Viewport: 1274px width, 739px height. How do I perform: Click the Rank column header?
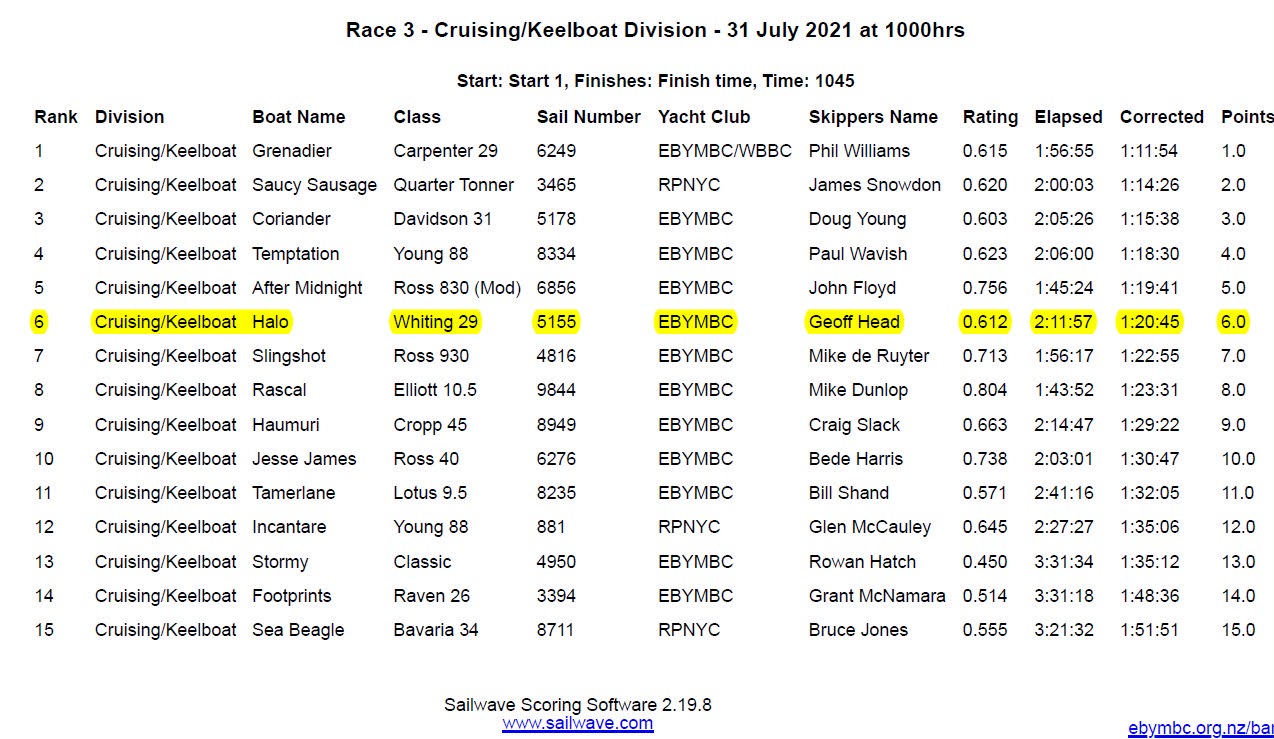[x=56, y=117]
